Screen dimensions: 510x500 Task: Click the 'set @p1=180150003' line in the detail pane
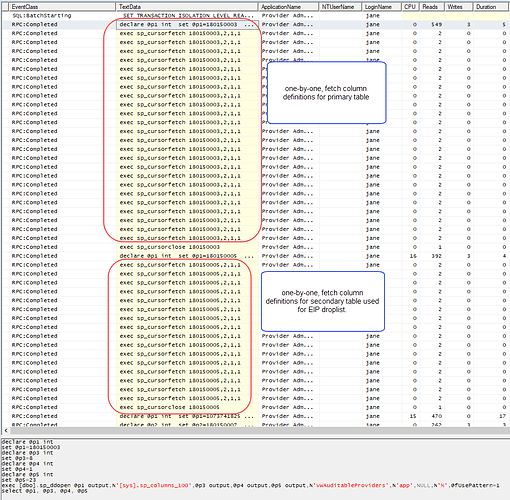pyautogui.click(x=31, y=447)
